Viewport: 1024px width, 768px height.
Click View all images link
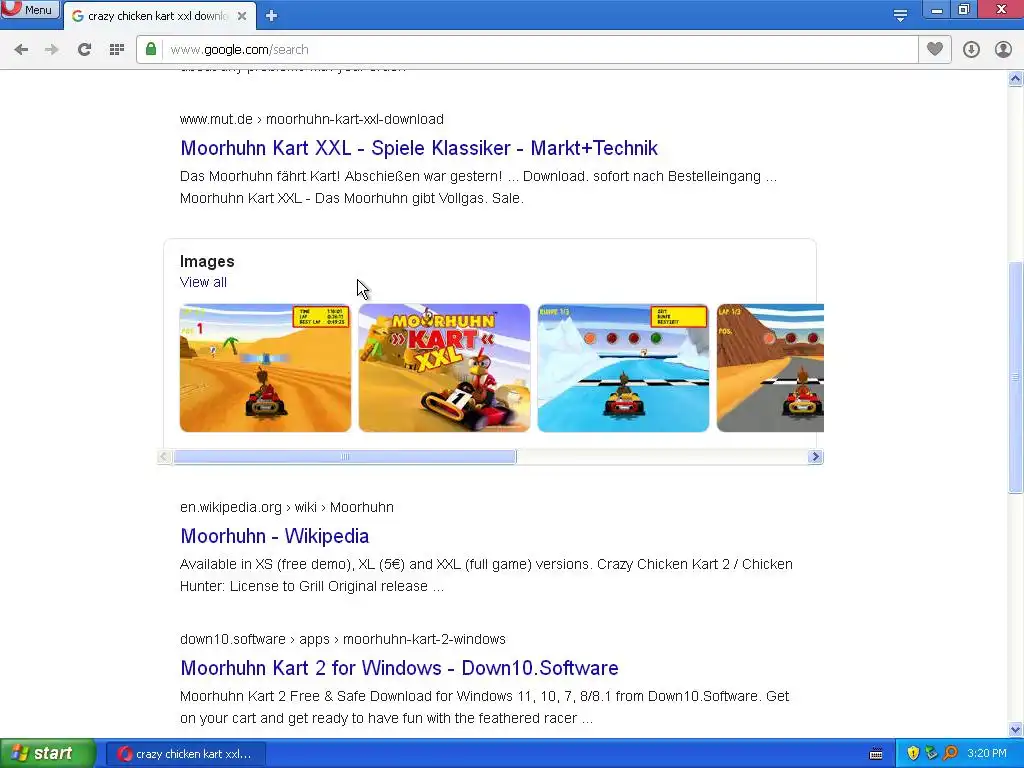203,282
